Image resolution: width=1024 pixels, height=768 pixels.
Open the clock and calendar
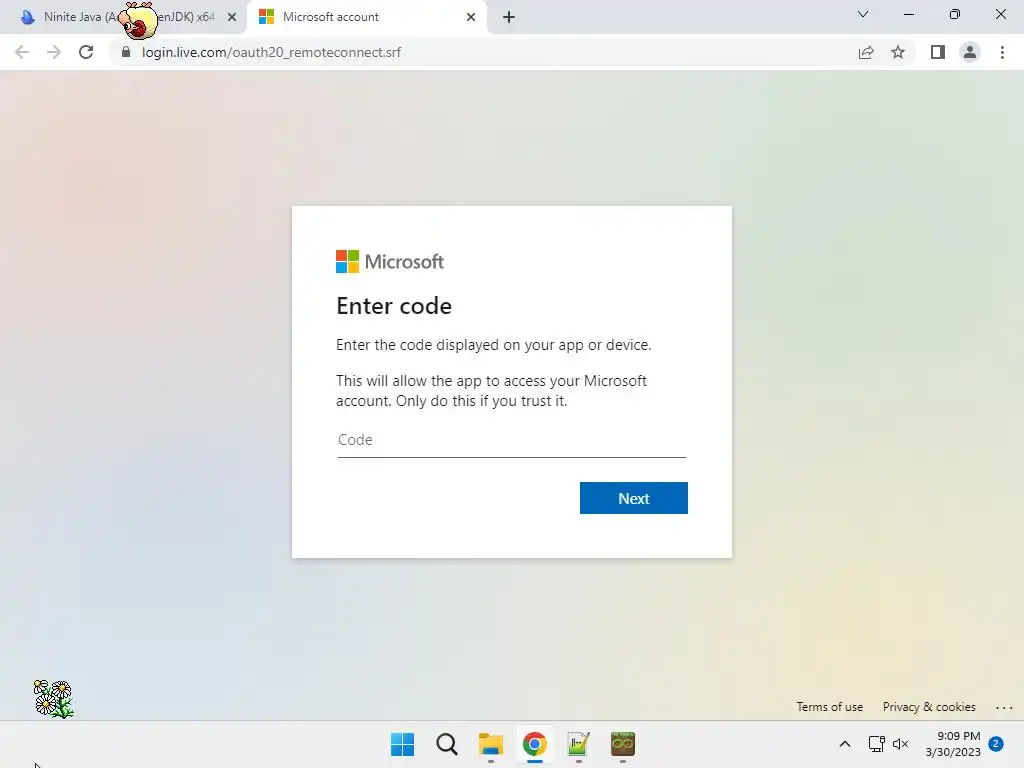click(x=953, y=744)
